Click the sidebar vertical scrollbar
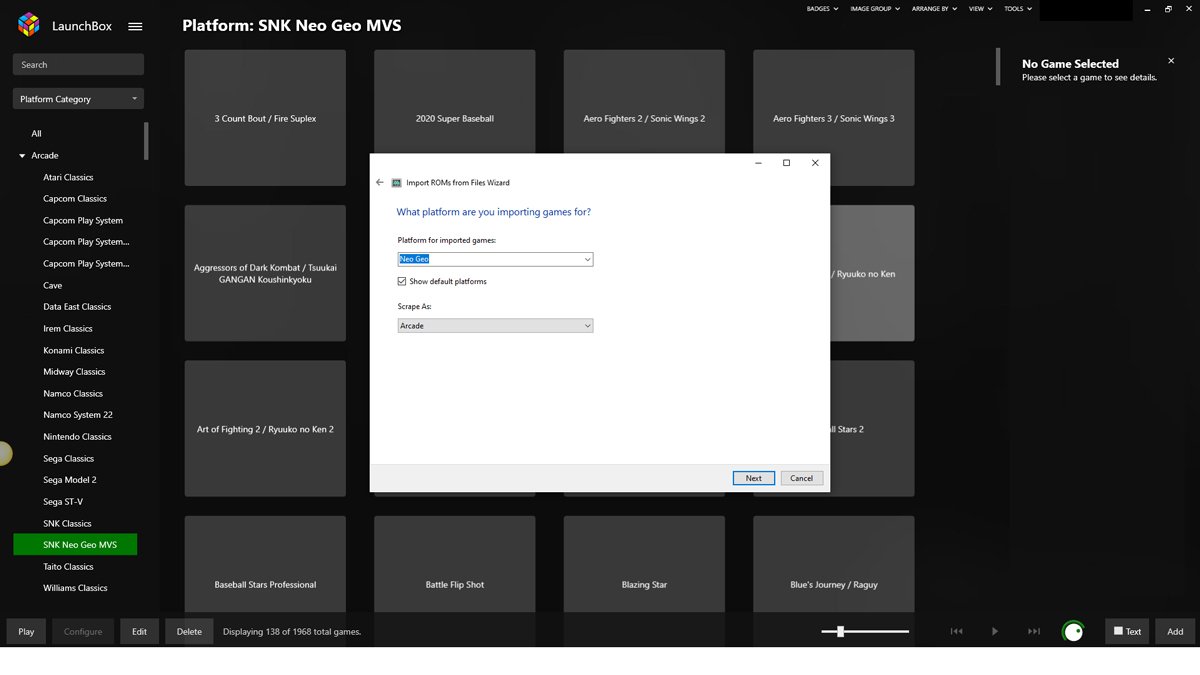Image resolution: width=1200 pixels, height=675 pixels. tap(147, 141)
